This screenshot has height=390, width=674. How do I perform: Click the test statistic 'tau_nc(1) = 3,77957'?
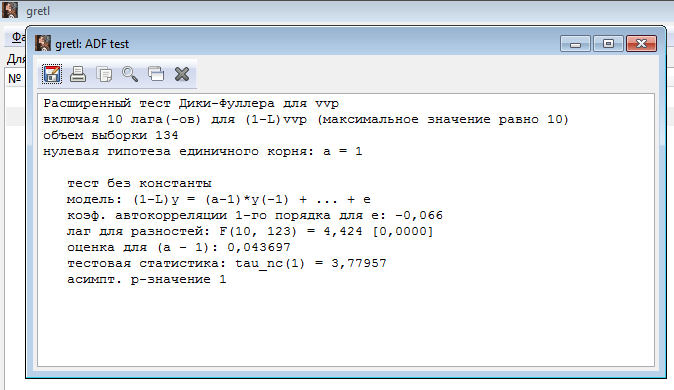tap(311, 263)
